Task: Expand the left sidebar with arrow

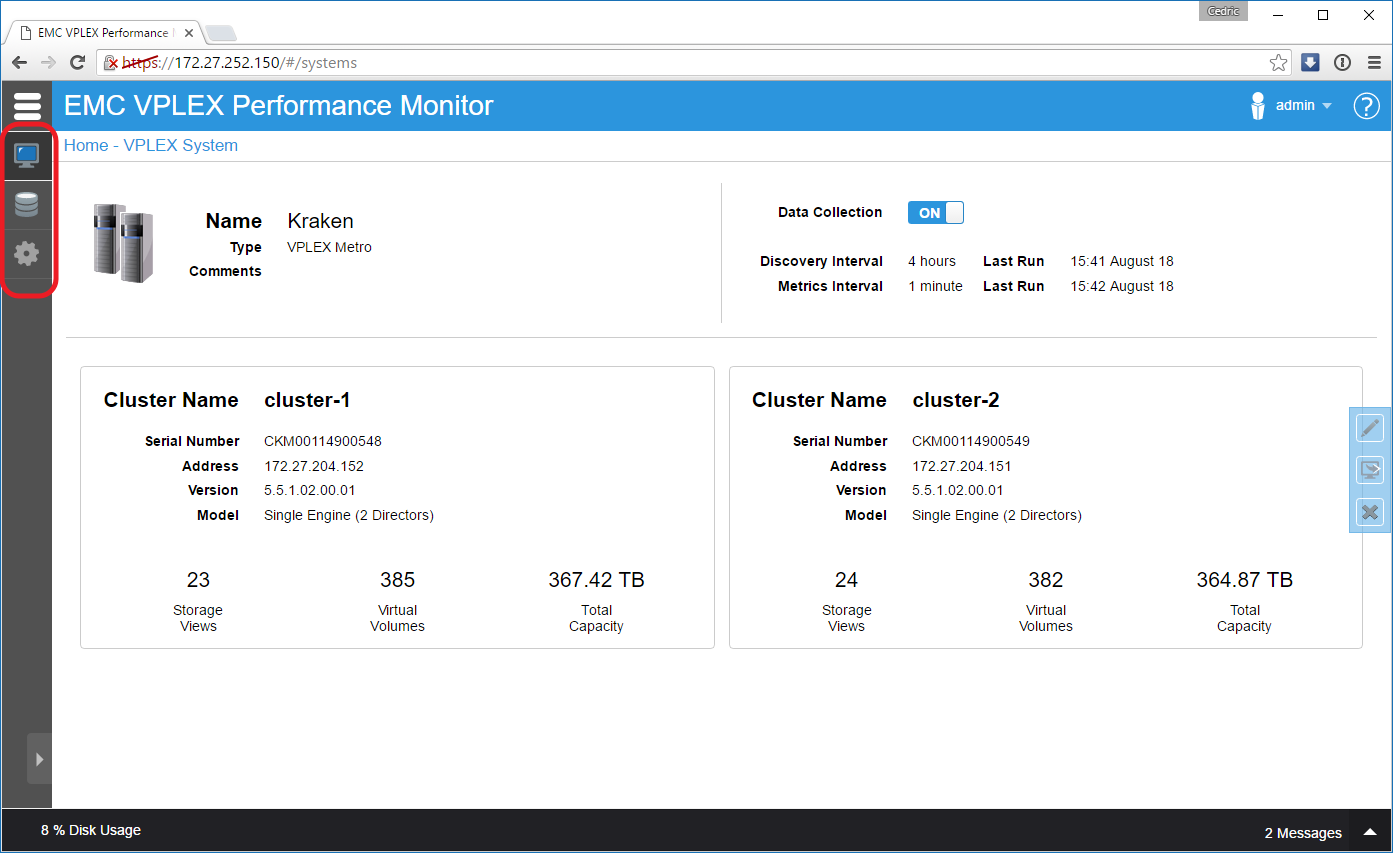Action: 39,759
